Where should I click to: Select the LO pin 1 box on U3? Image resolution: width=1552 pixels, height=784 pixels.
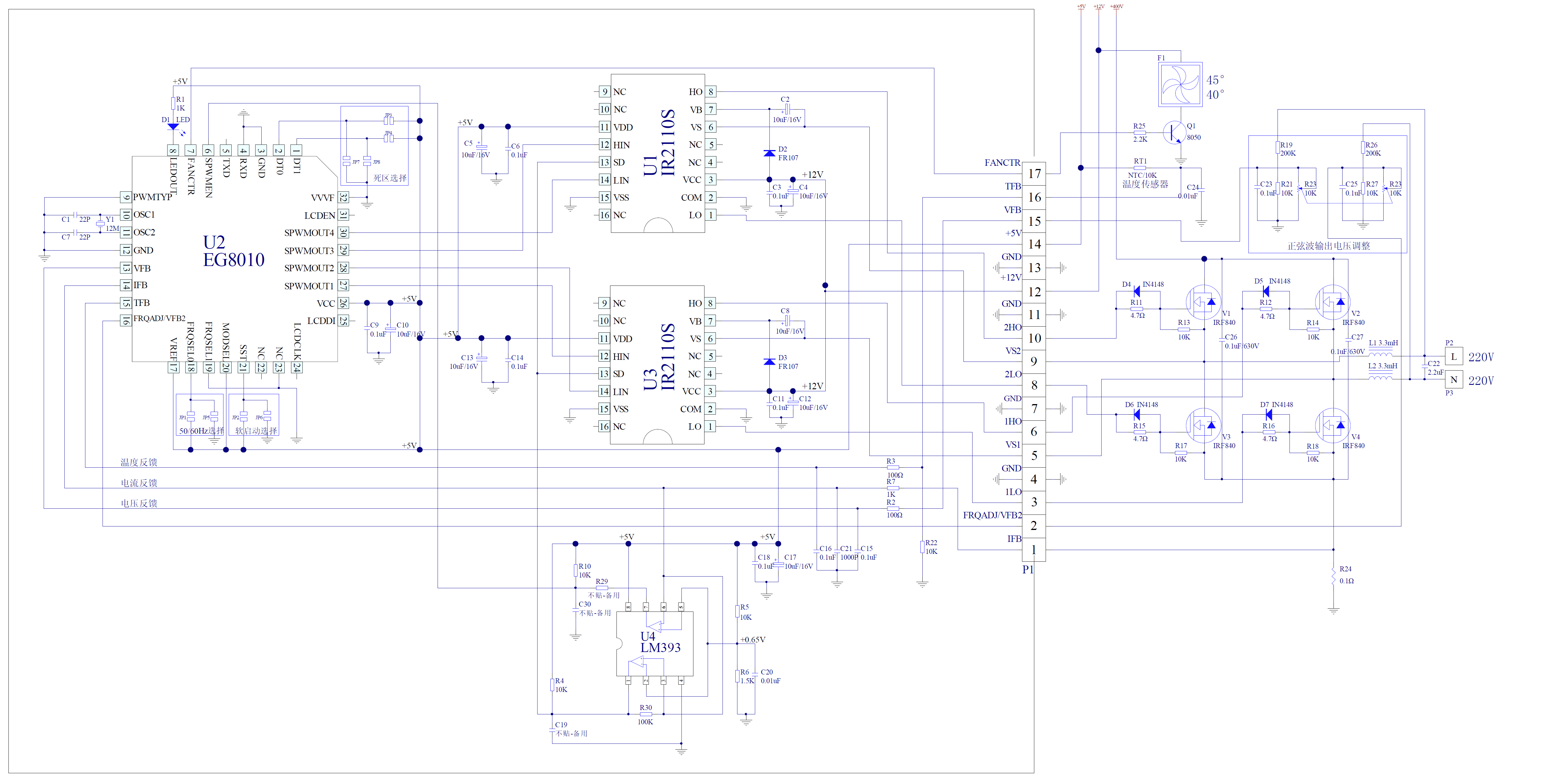(x=711, y=426)
